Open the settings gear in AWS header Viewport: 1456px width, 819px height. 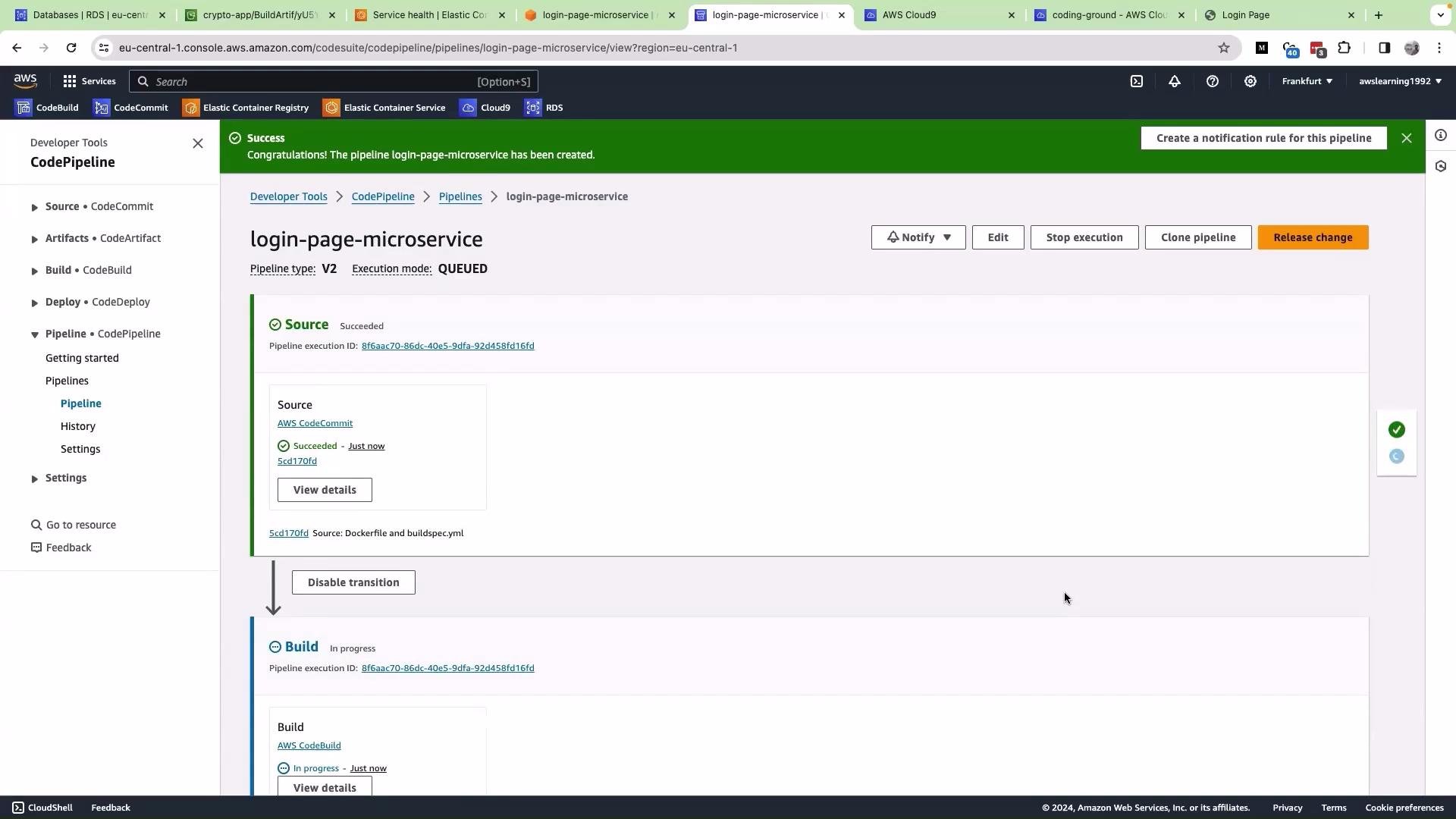click(1250, 81)
